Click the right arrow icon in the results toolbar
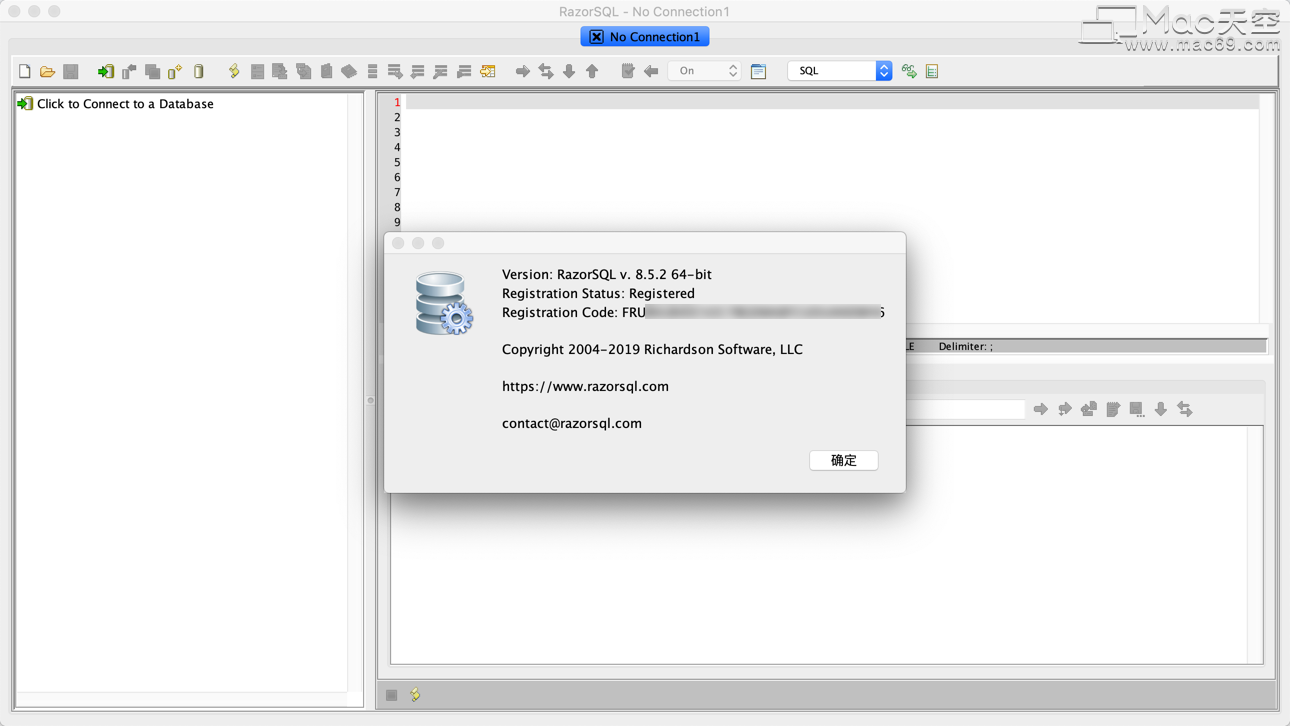This screenshot has width=1290, height=726. point(1041,409)
